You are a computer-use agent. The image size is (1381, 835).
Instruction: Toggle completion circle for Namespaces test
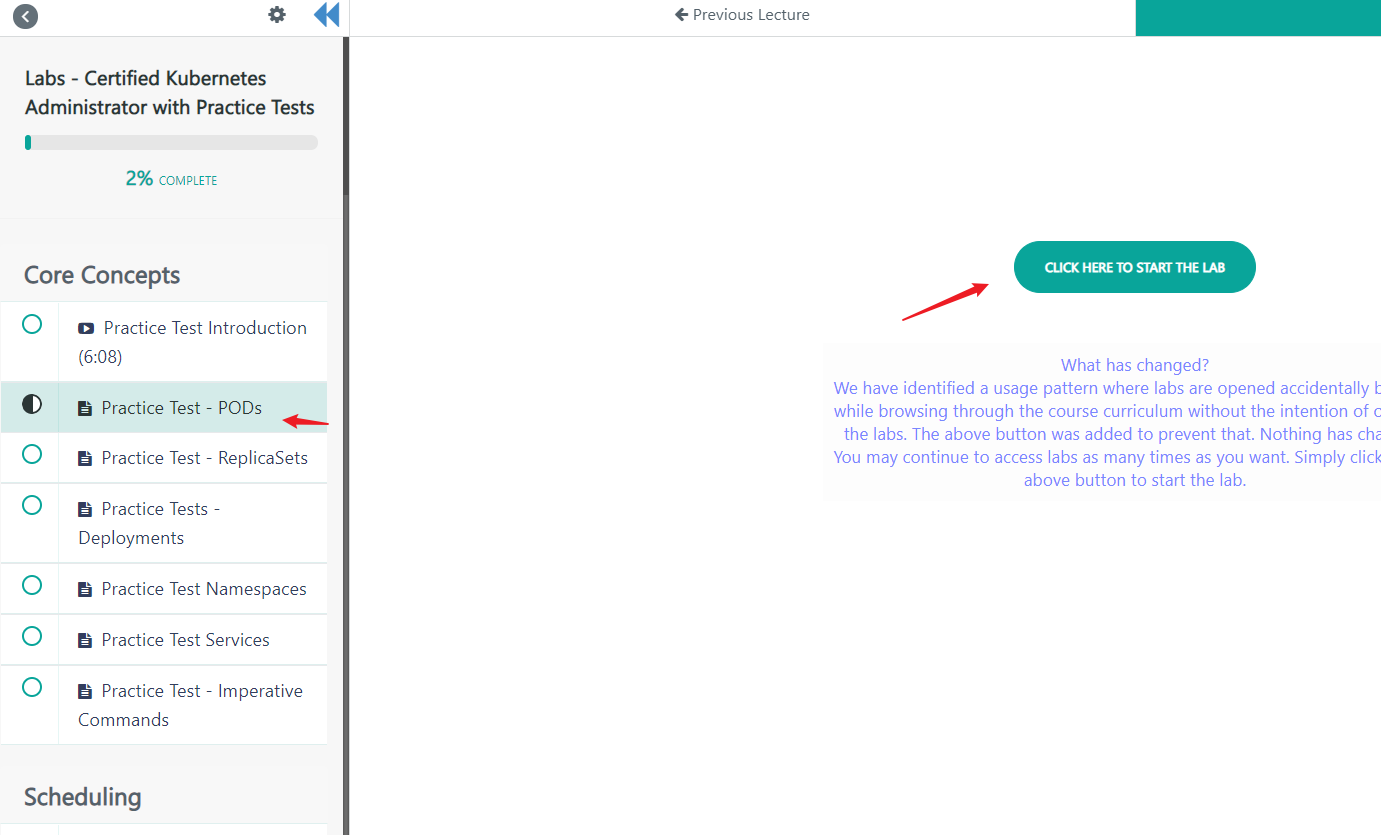click(32, 585)
